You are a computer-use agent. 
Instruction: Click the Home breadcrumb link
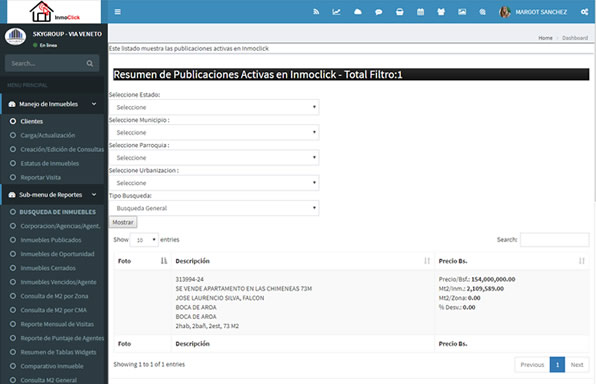point(545,38)
